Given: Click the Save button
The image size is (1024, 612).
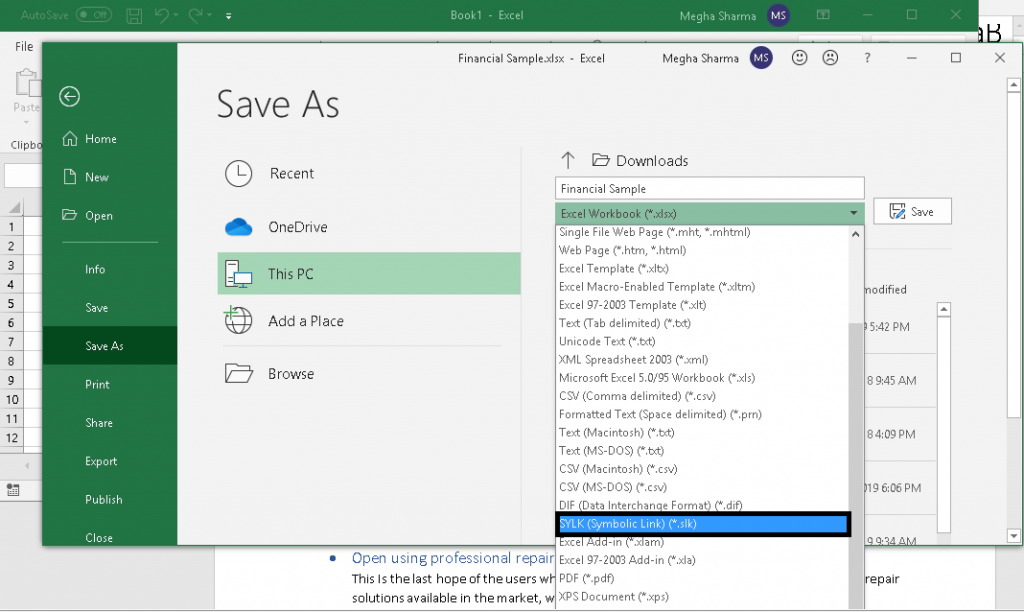Looking at the screenshot, I should coord(911,211).
